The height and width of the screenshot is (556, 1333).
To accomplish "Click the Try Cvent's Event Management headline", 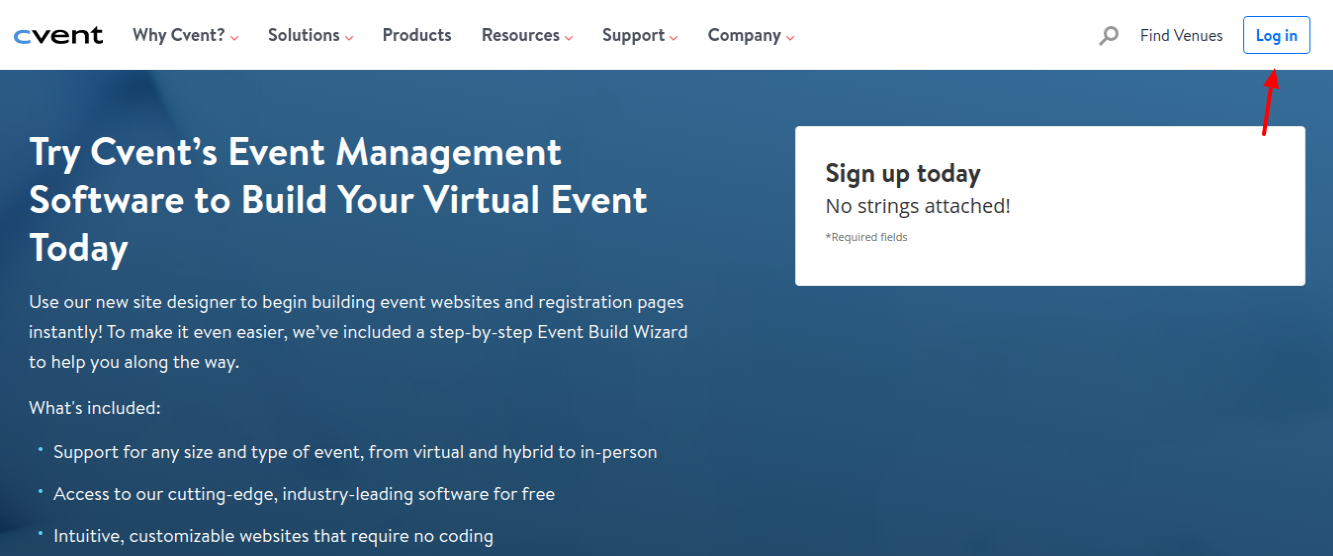I will tap(338, 200).
